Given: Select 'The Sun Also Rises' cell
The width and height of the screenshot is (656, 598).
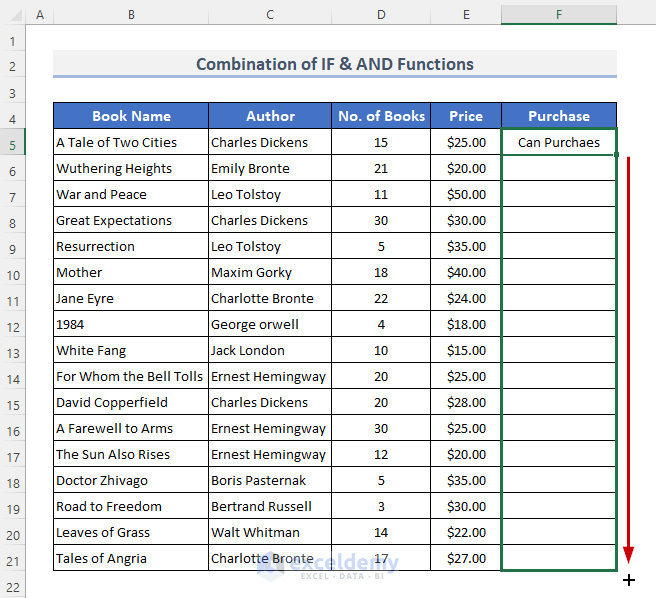Looking at the screenshot, I should [x=131, y=454].
